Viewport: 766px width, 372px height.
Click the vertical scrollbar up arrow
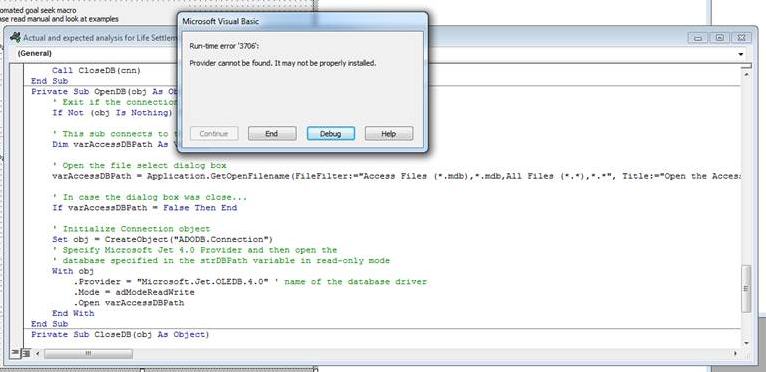[x=746, y=73]
